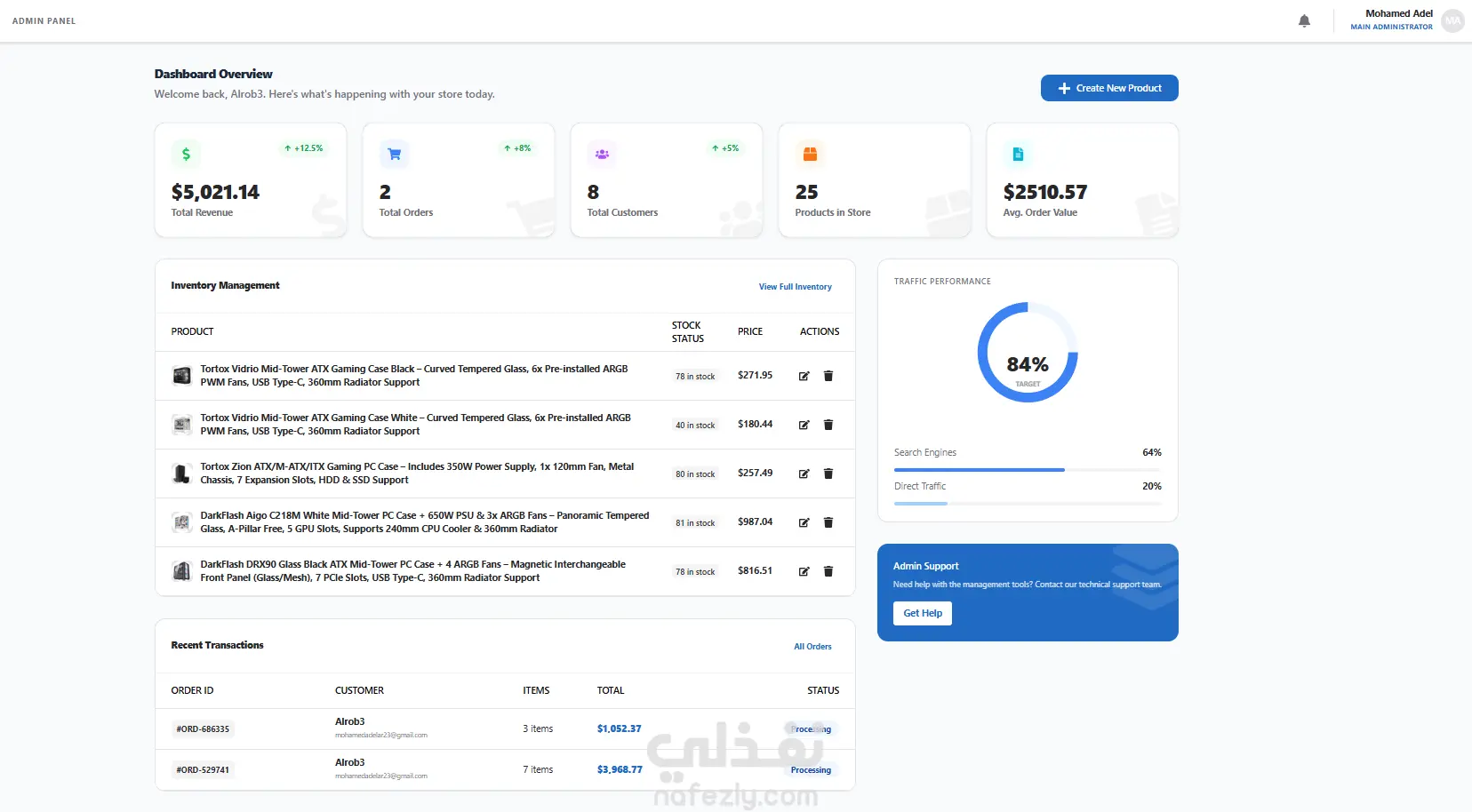Click the purple customers group icon
Image resolution: width=1472 pixels, height=812 pixels.
click(x=602, y=154)
